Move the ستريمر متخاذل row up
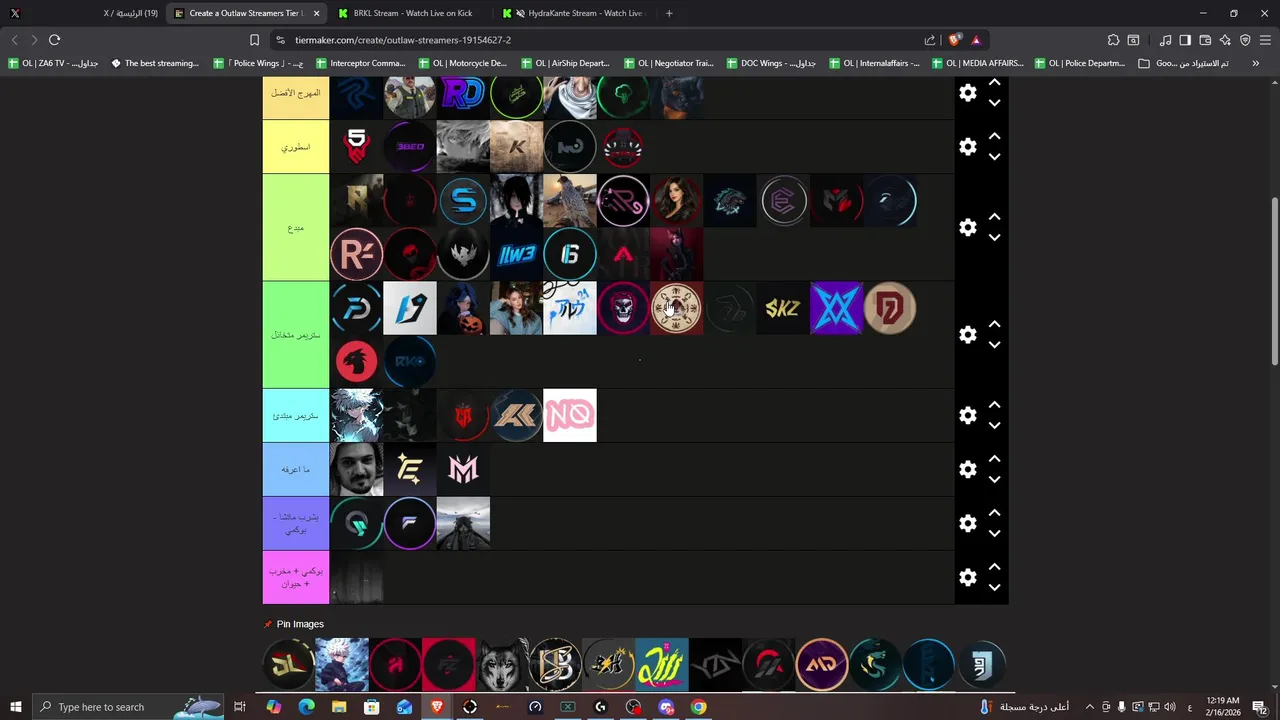The width and height of the screenshot is (1280, 720). point(994,324)
